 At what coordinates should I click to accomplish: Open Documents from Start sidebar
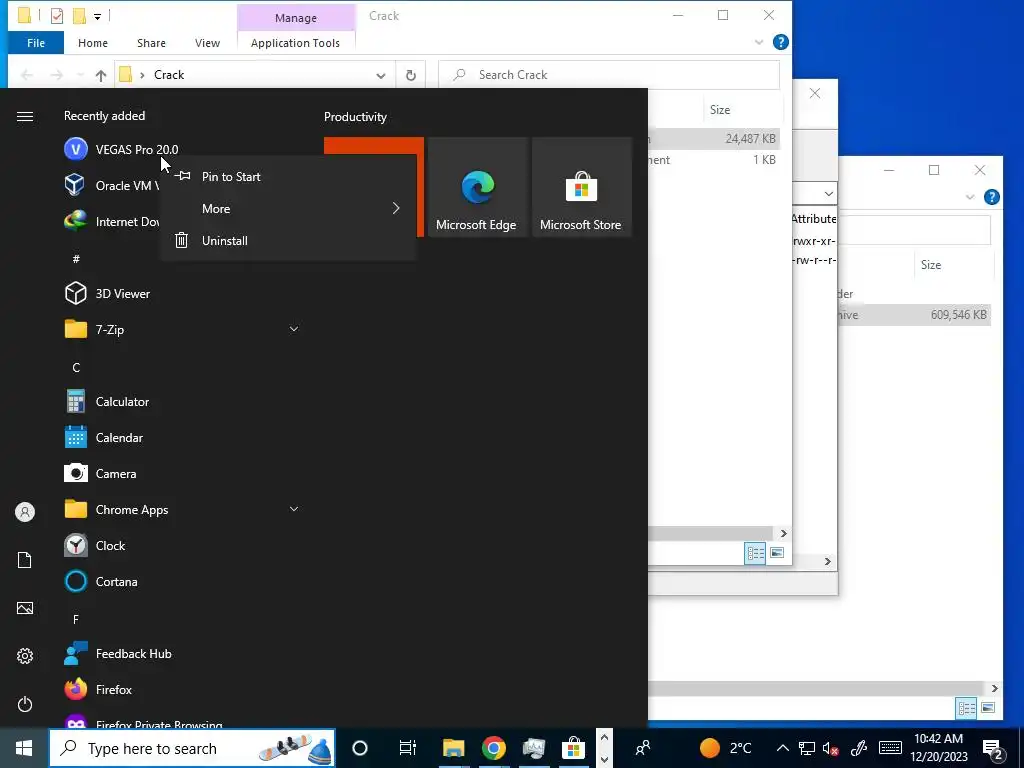[x=25, y=560]
